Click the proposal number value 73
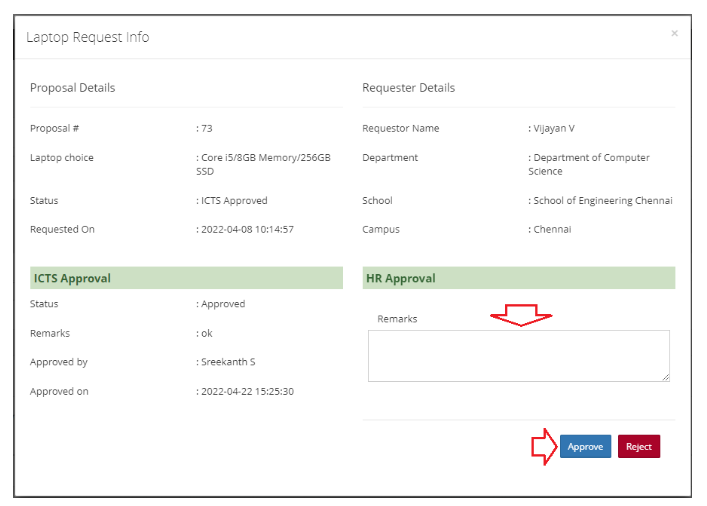707x506 pixels. [x=206, y=128]
